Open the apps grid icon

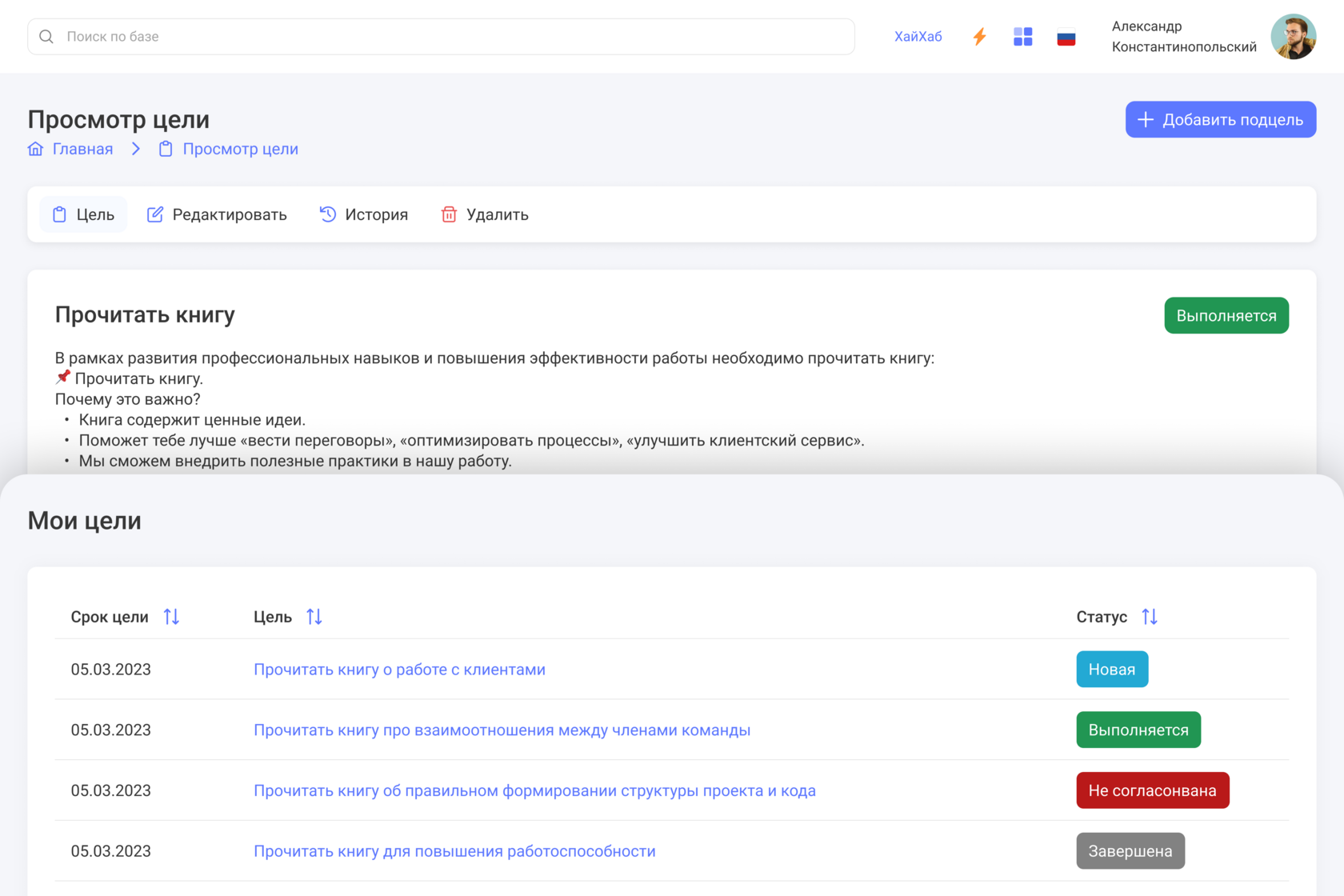[1022, 37]
